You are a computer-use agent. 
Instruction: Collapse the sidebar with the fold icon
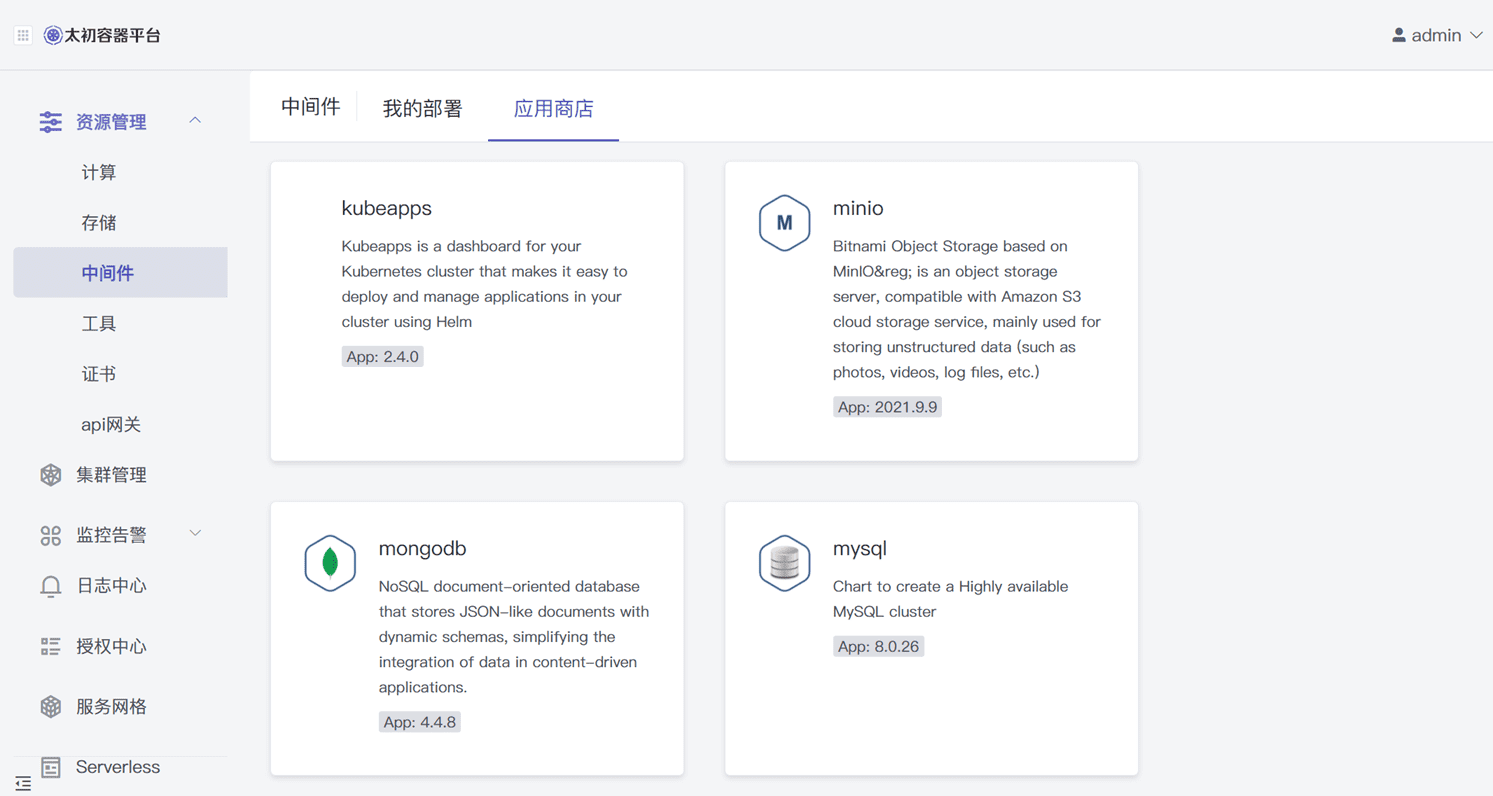point(23,784)
